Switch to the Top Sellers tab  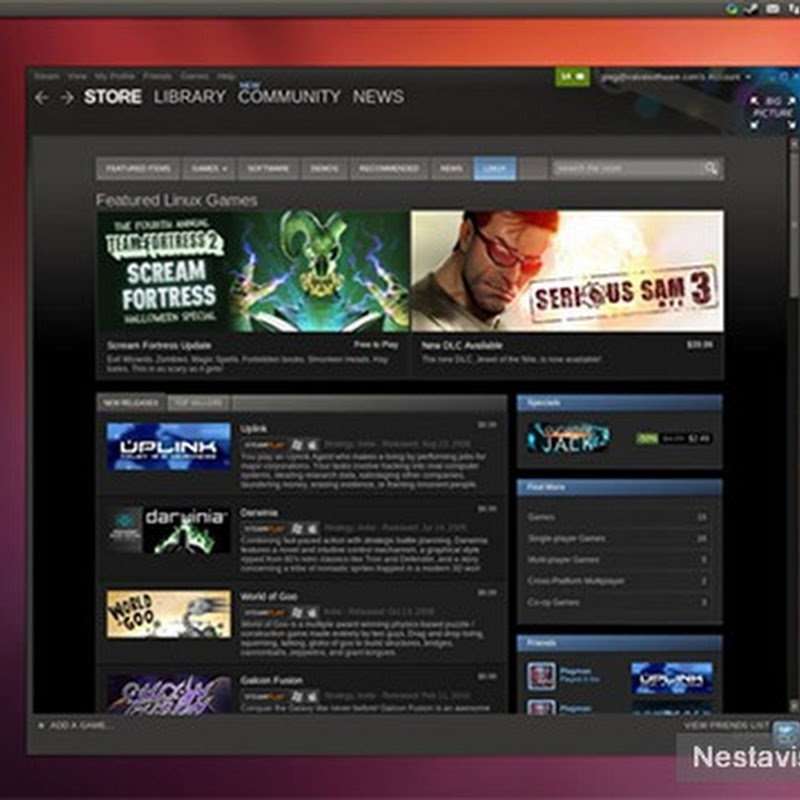pos(198,403)
